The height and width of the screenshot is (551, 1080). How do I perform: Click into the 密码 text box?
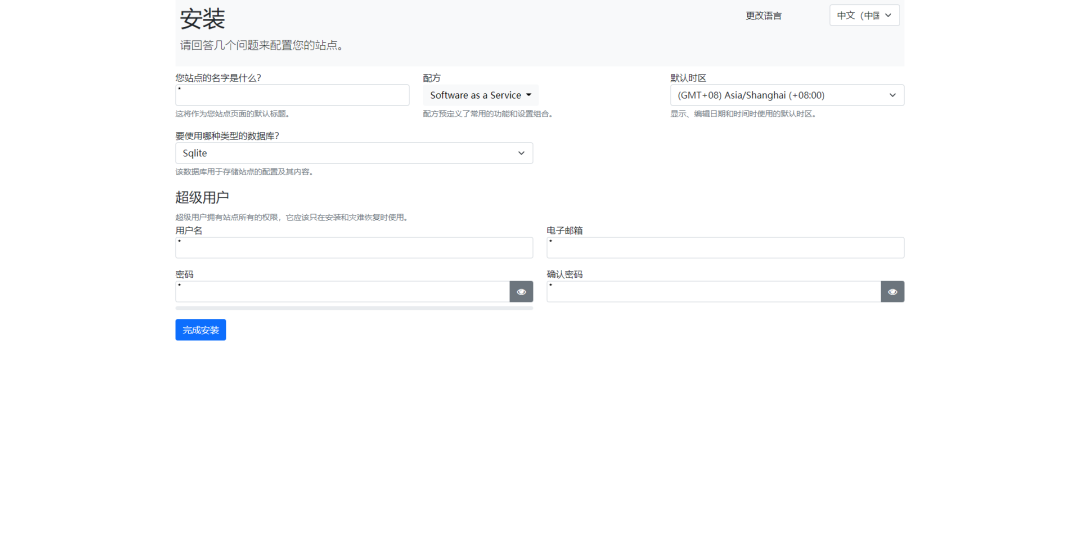[x=342, y=292]
